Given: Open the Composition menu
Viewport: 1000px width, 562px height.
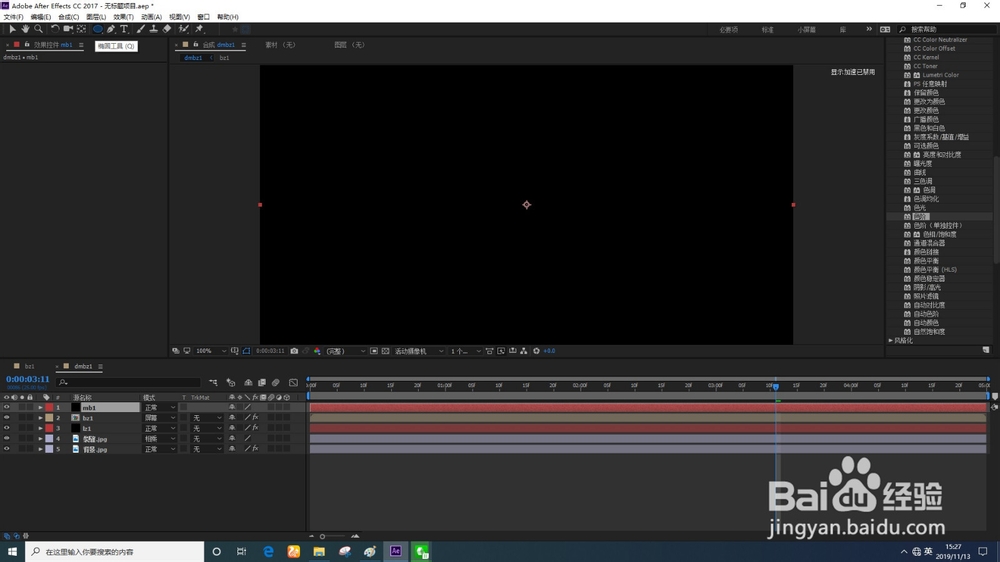Looking at the screenshot, I should 68,17.
